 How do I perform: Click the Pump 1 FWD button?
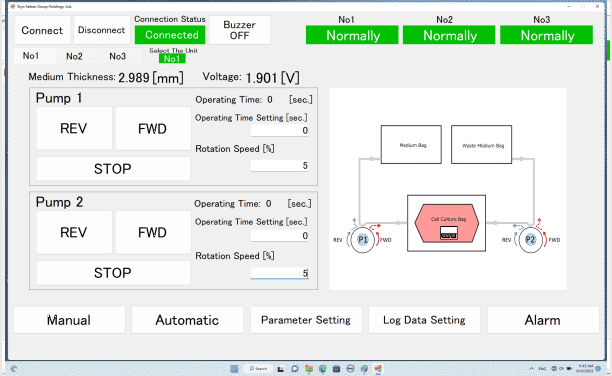tap(153, 128)
